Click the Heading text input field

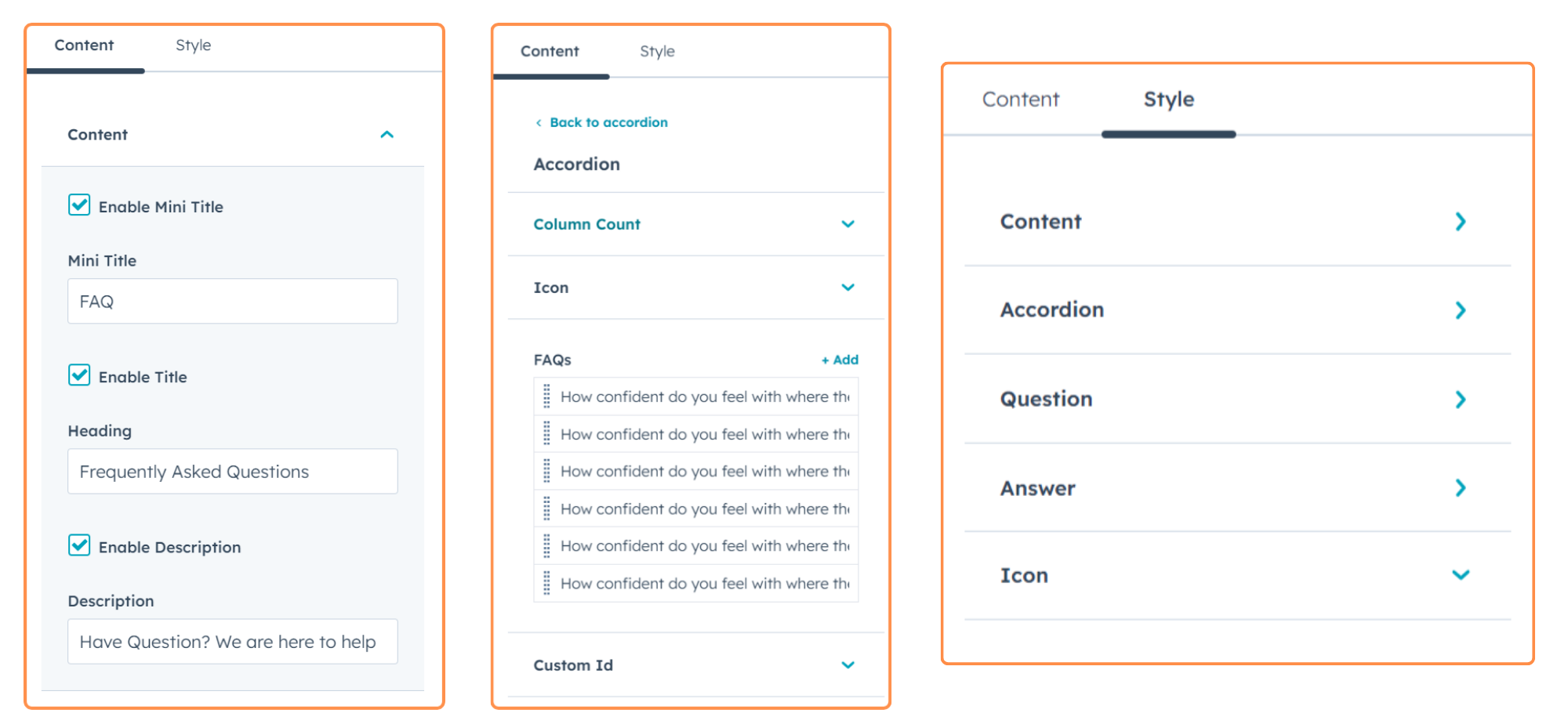[x=232, y=472]
